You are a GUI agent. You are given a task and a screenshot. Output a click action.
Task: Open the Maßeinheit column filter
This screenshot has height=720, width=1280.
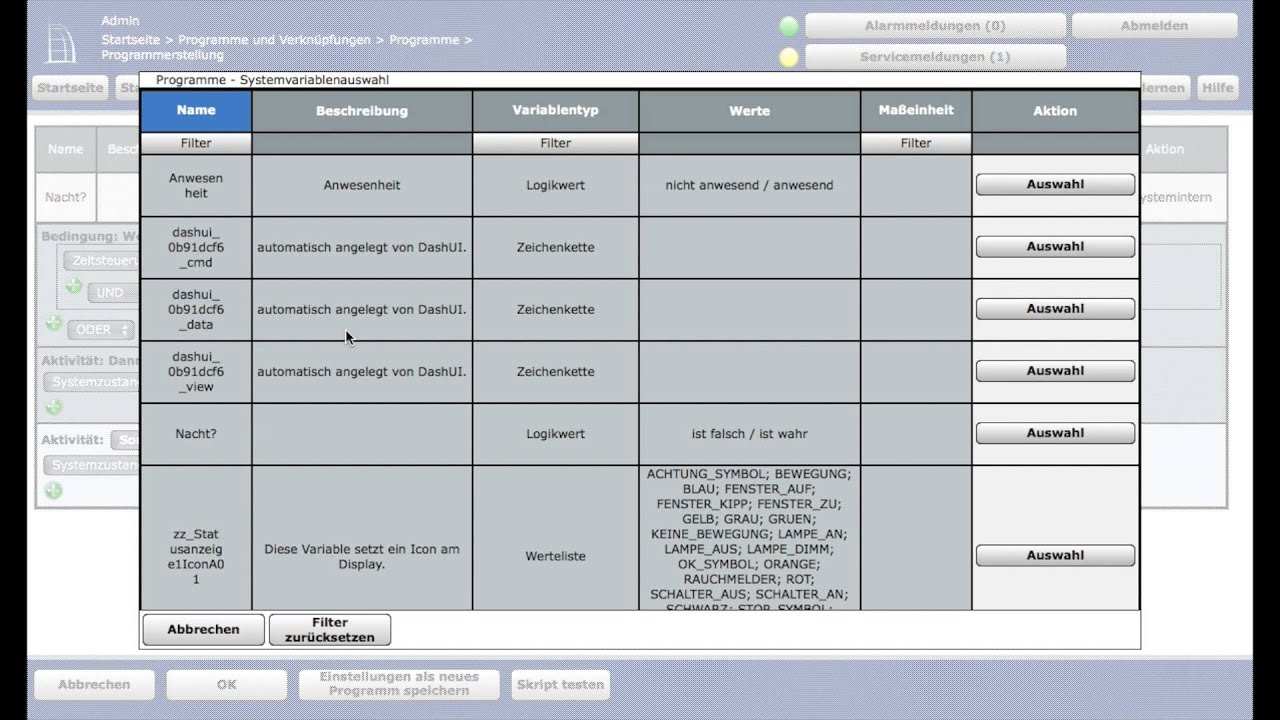point(915,143)
